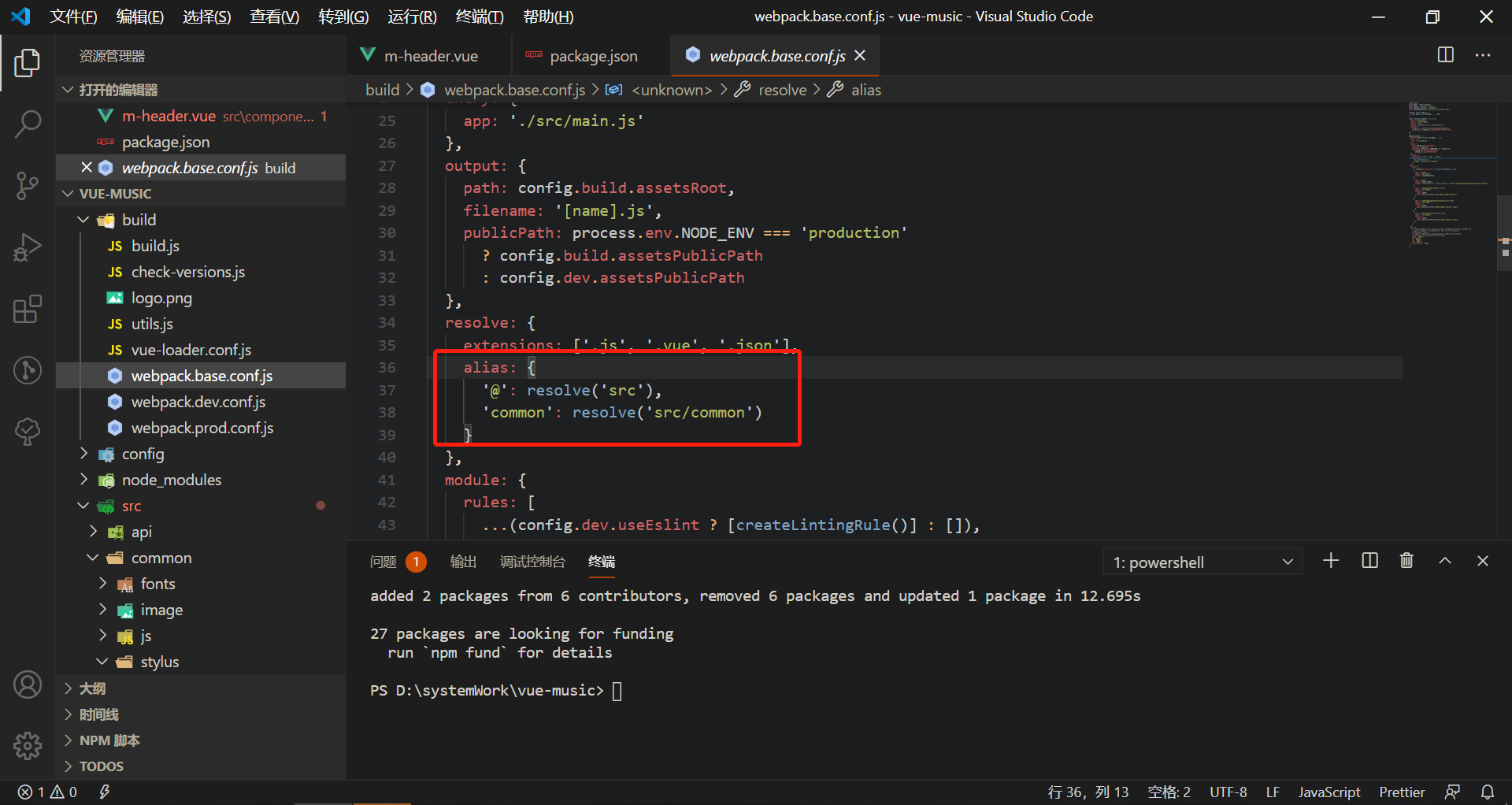The image size is (1512, 805).
Task: Collapse the common folder
Action: click(x=93, y=558)
